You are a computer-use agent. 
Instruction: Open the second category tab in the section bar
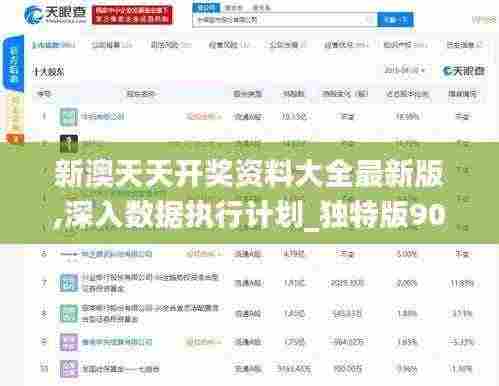pos(112,45)
